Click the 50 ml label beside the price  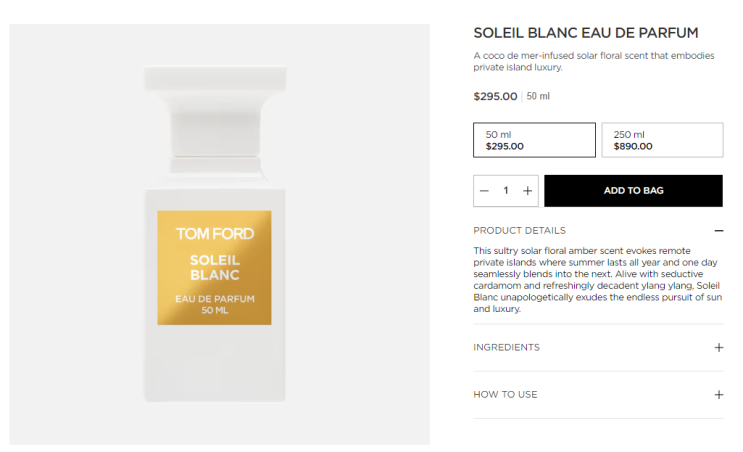(x=538, y=97)
